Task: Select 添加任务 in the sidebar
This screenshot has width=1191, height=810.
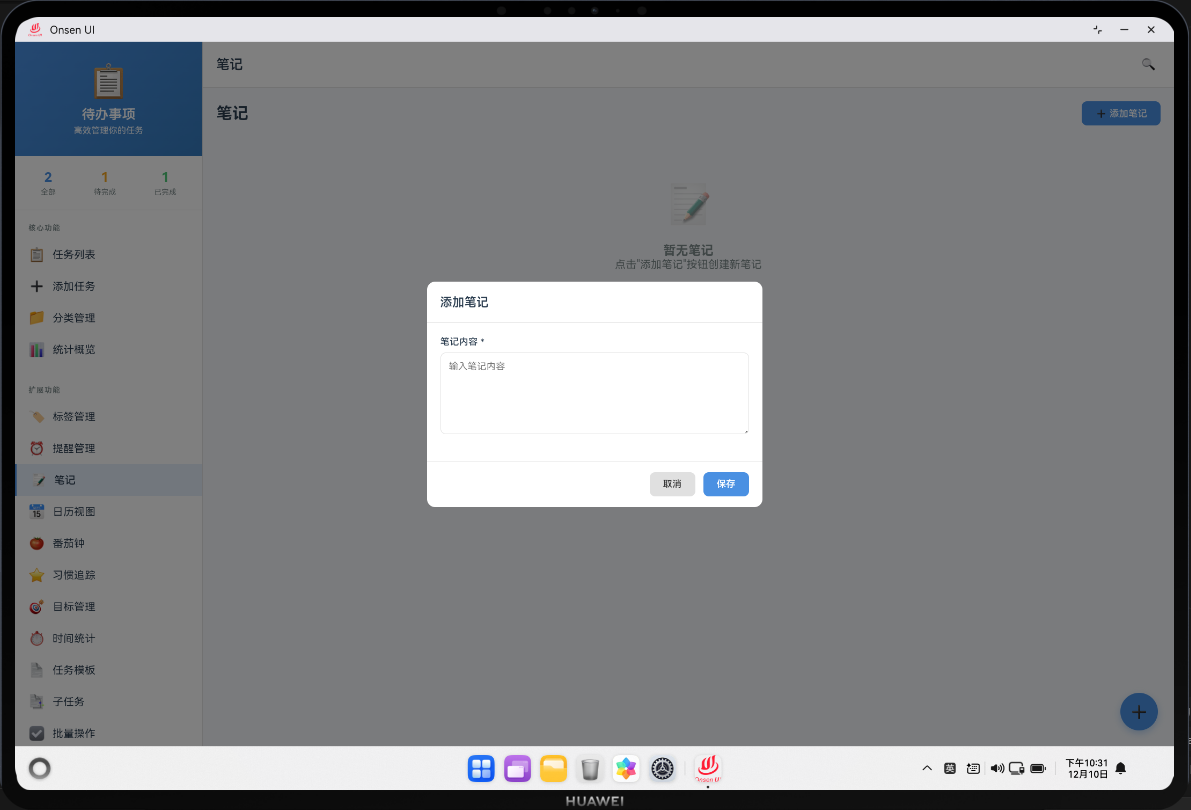Action: tap(109, 286)
